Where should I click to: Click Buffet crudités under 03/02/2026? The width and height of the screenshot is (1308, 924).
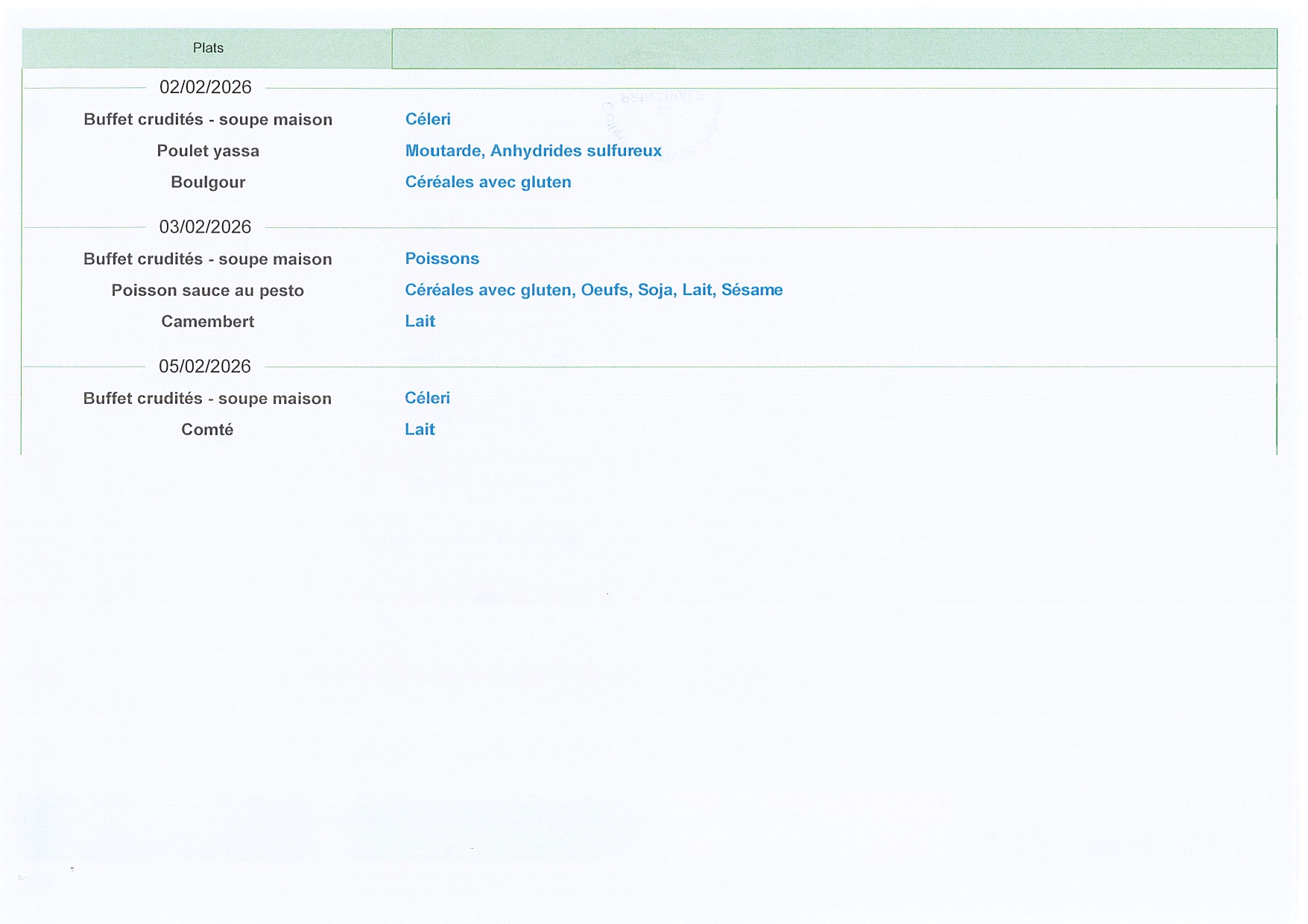click(x=208, y=259)
